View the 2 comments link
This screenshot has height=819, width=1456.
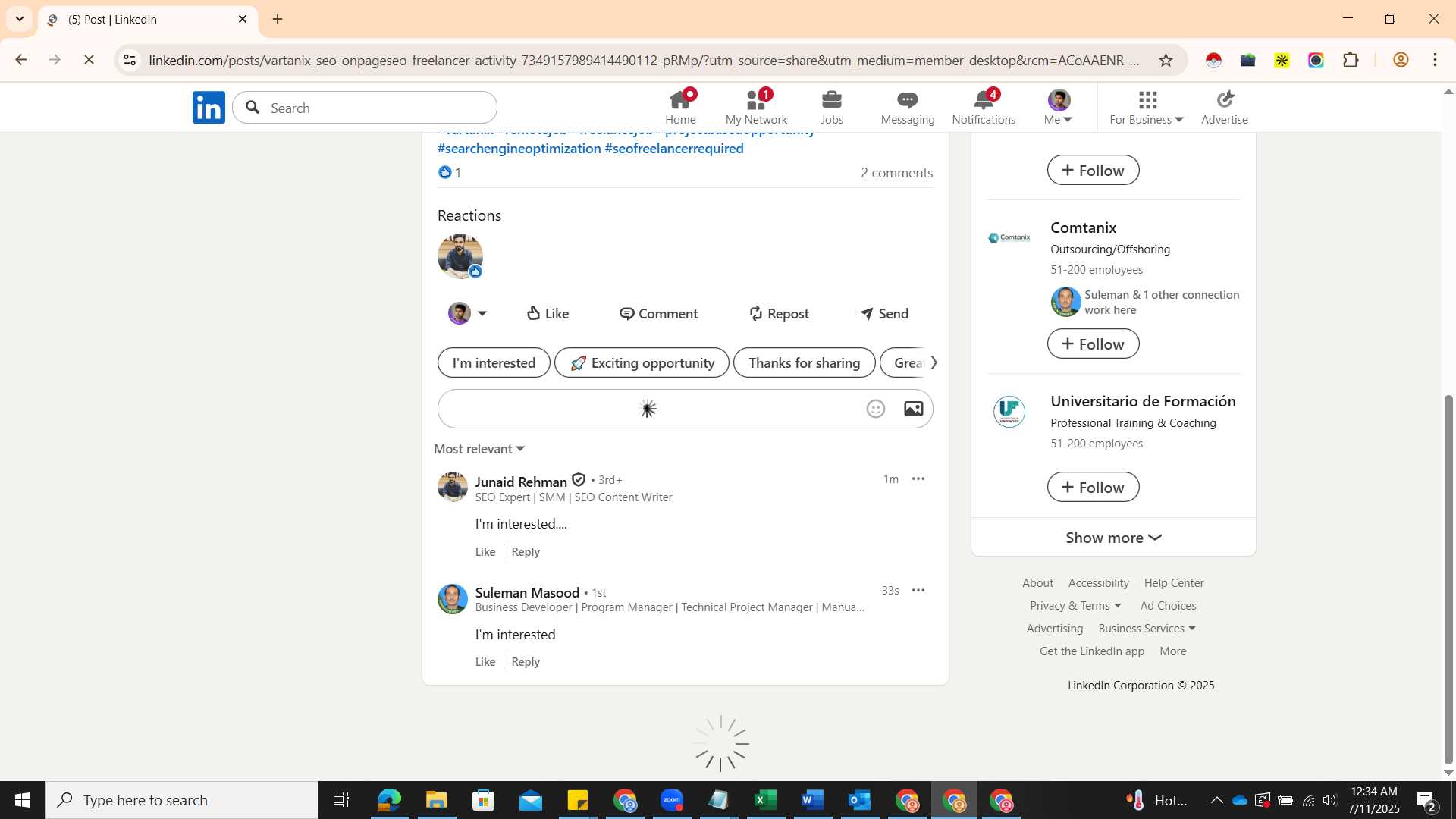[896, 173]
